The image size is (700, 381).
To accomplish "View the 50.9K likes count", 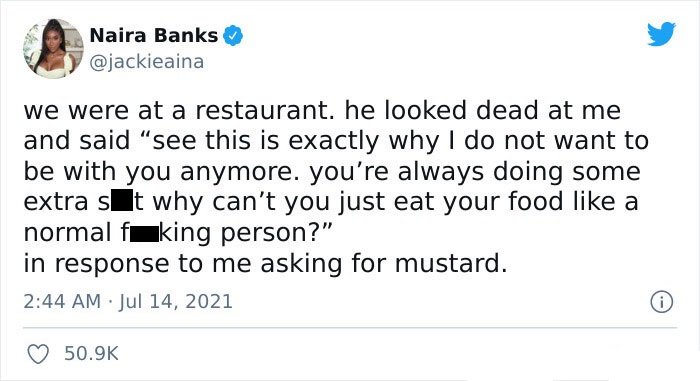I will pyautogui.click(x=91, y=353).
